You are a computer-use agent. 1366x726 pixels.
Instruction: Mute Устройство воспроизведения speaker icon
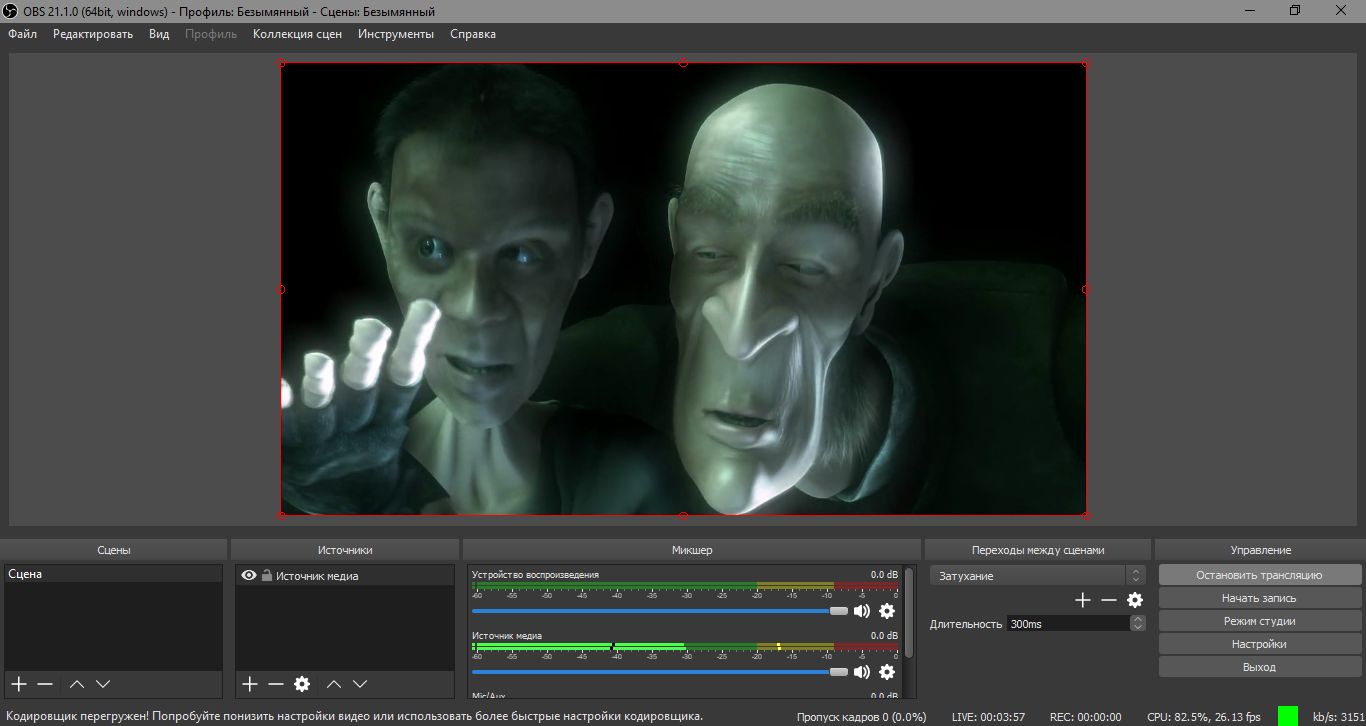(x=861, y=611)
